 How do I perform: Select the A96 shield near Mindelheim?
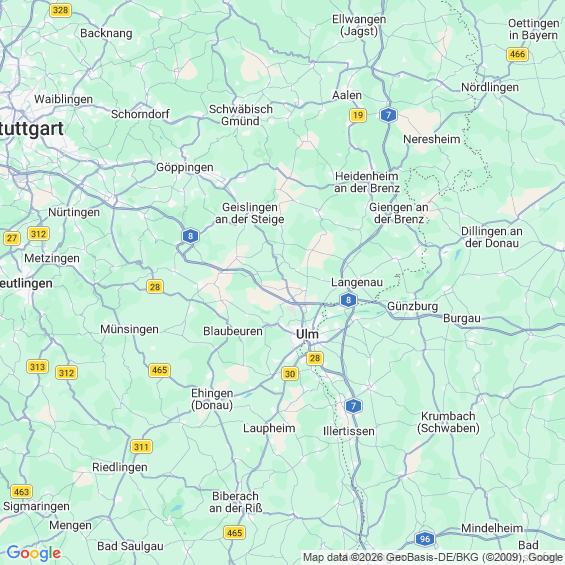point(425,539)
